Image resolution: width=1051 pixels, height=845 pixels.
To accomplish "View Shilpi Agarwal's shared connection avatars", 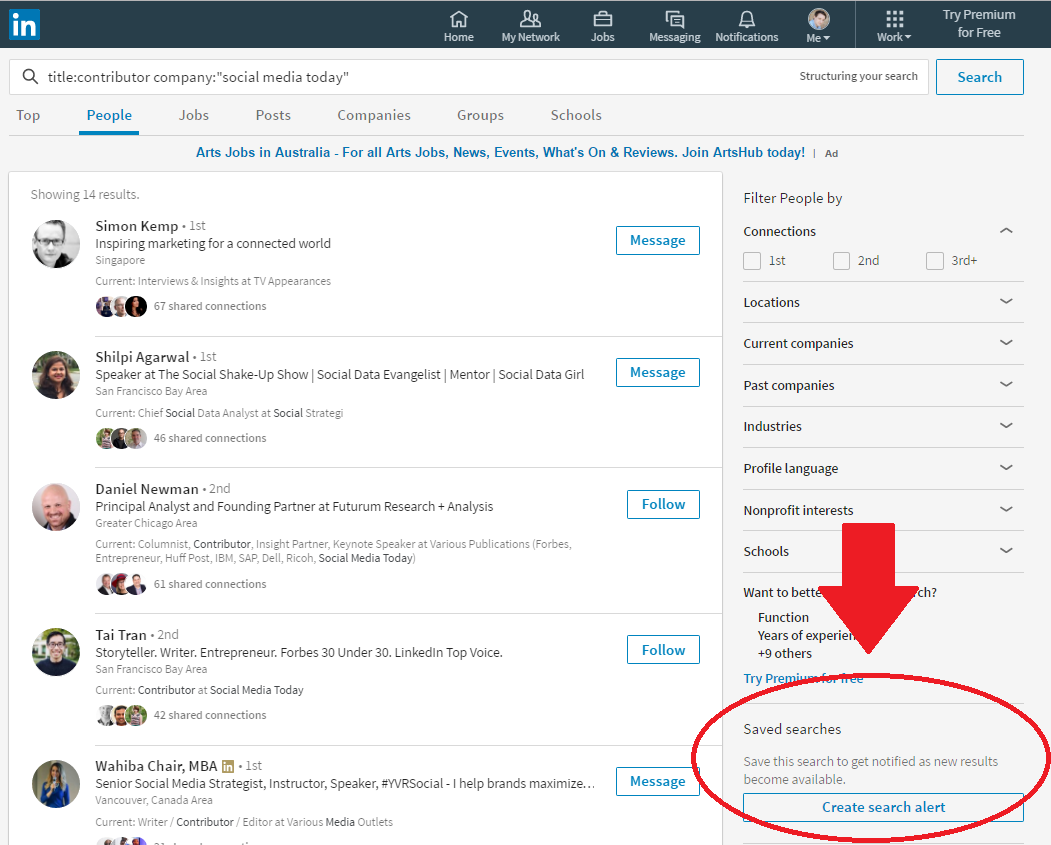I will tap(121, 438).
